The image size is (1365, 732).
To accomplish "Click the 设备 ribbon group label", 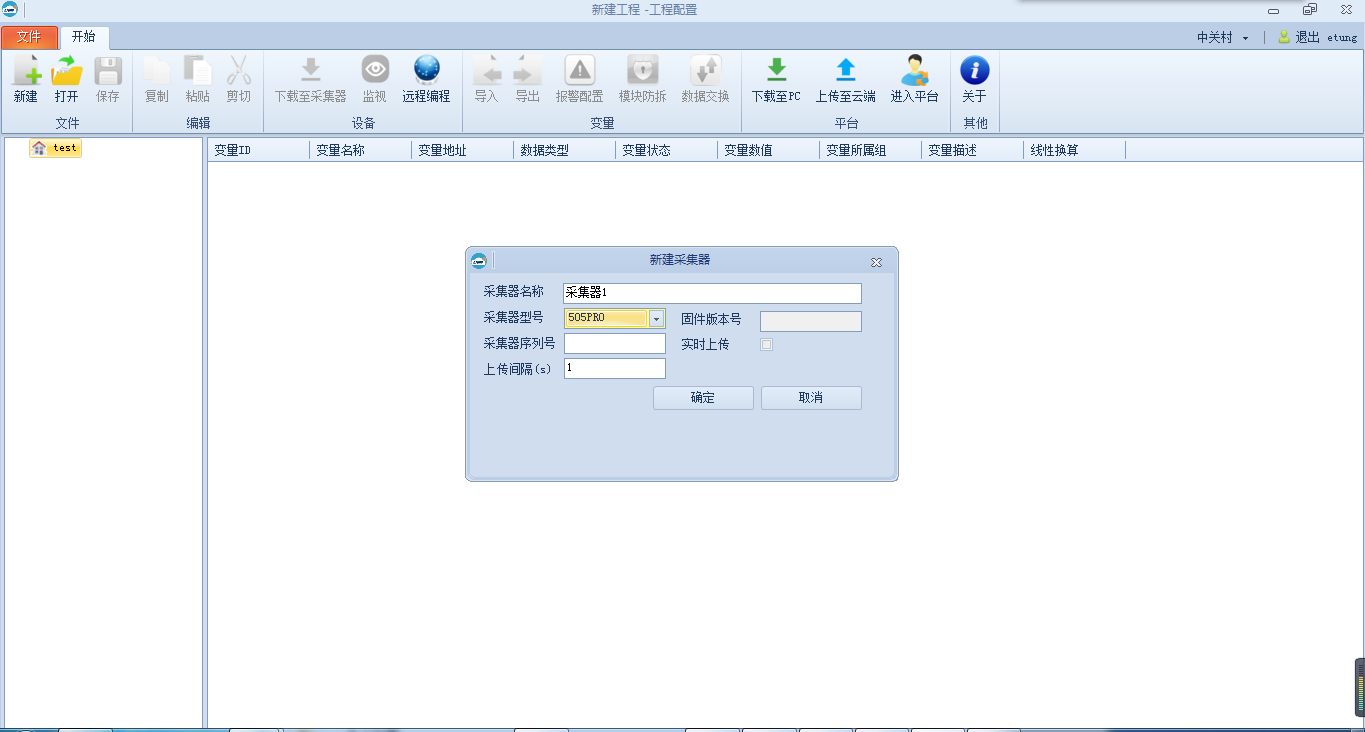I will [x=363, y=123].
